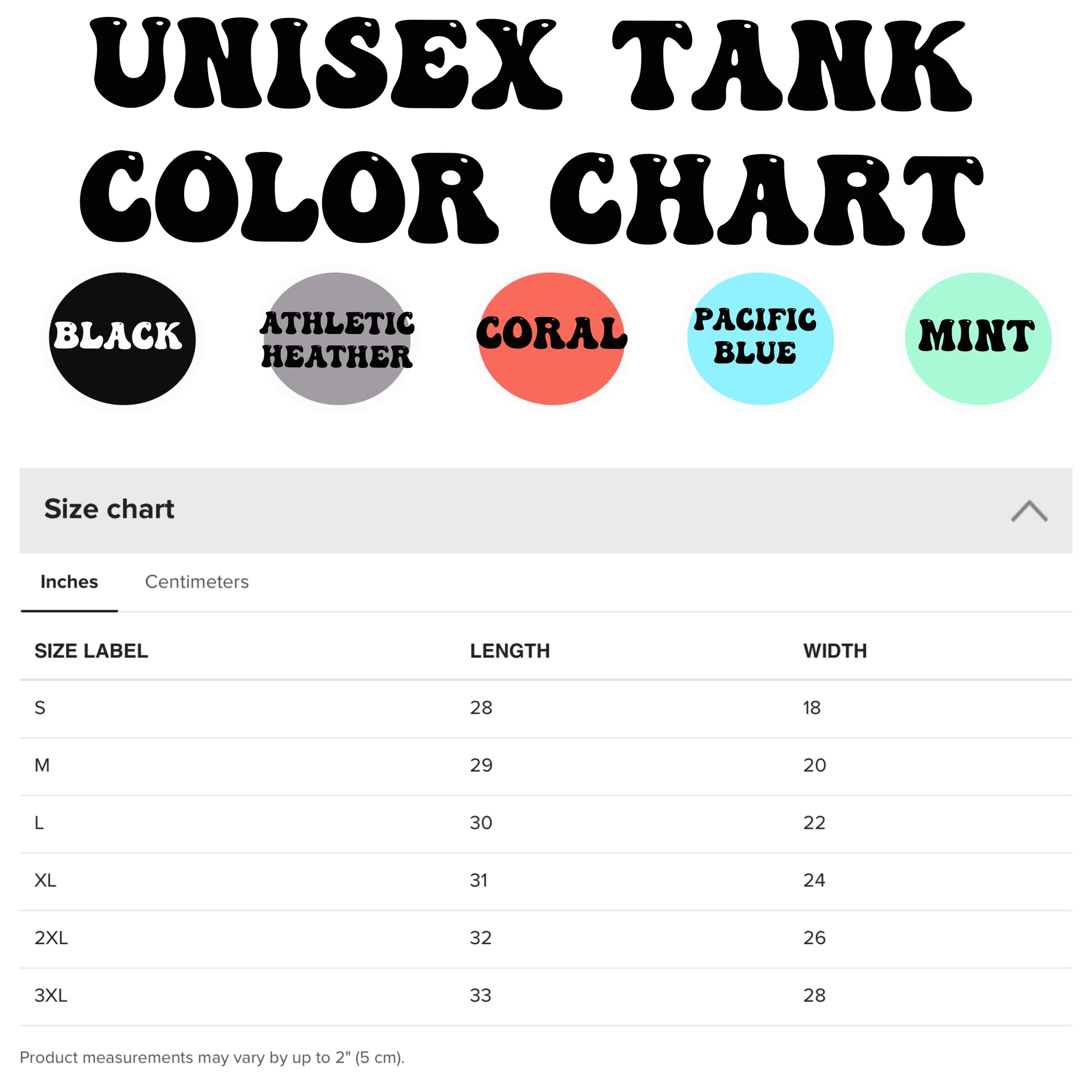Screen dimensions: 1092x1092
Task: Click the 2XL size row label
Action: [x=51, y=938]
